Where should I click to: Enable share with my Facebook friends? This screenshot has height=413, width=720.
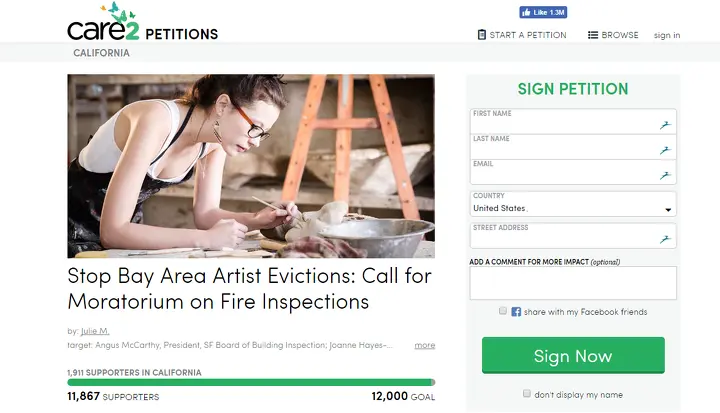coord(503,311)
